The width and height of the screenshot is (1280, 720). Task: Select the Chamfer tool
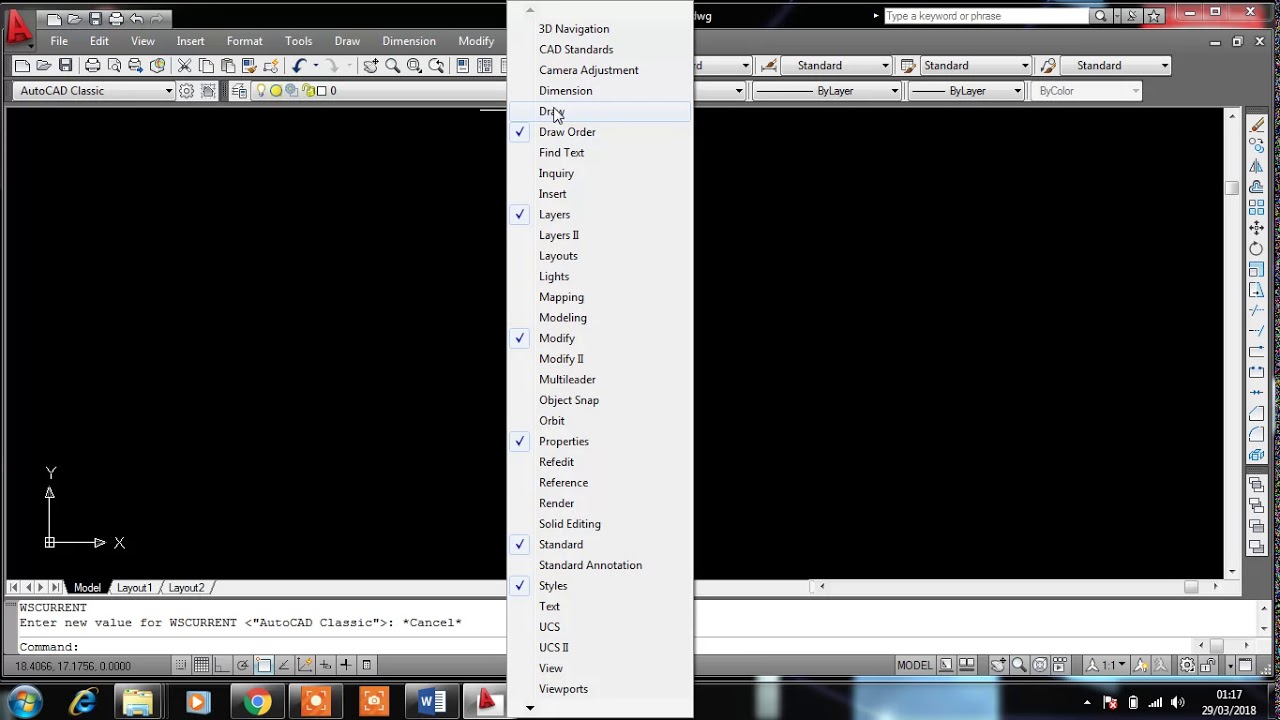point(1257,413)
